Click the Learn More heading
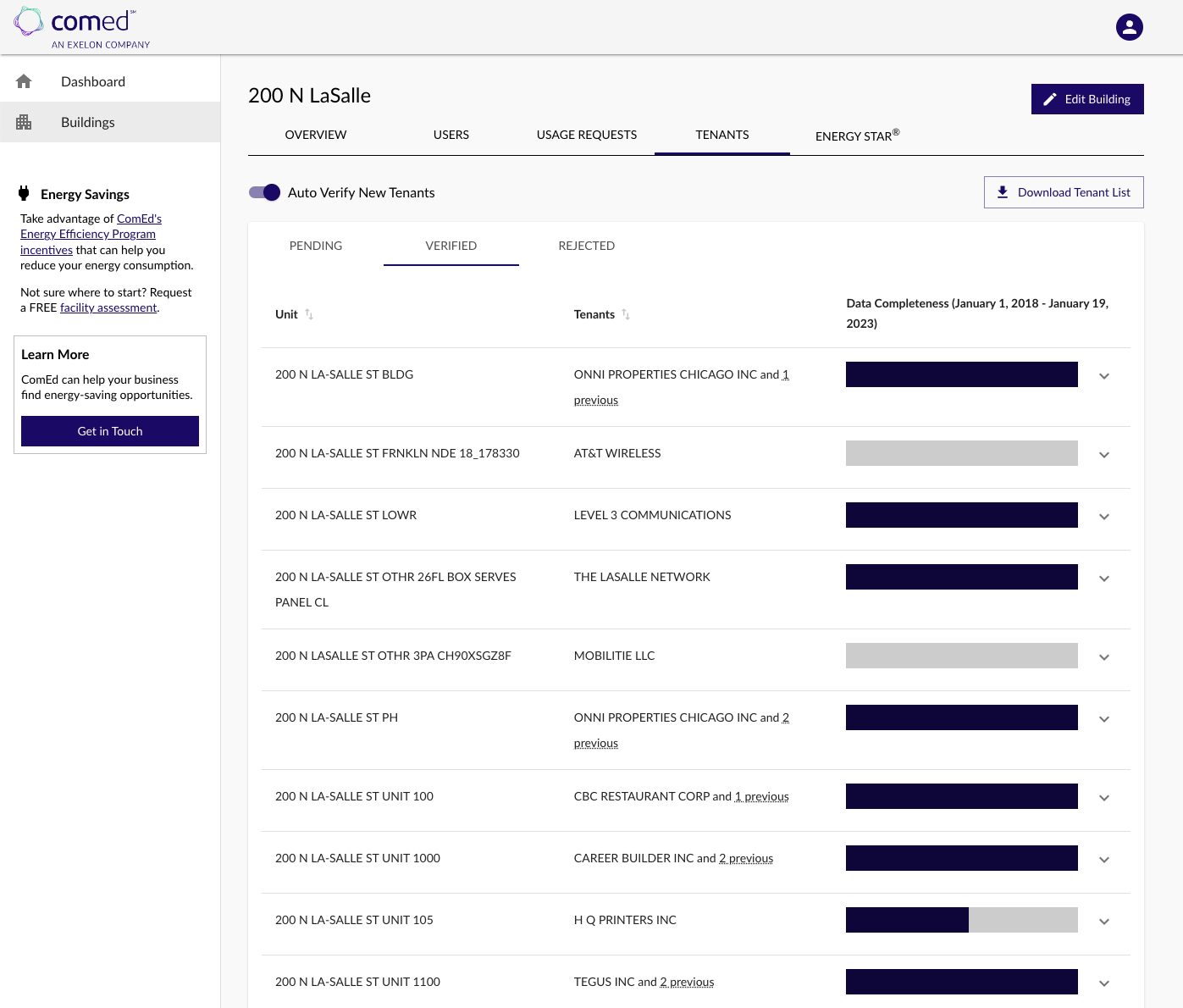The width and height of the screenshot is (1183, 1008). click(x=55, y=354)
